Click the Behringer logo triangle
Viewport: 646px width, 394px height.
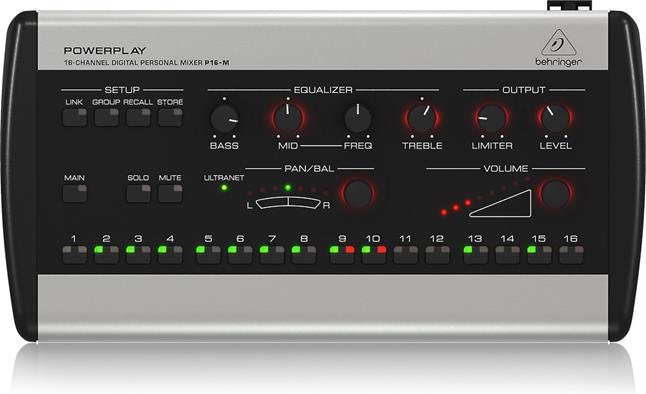558,42
